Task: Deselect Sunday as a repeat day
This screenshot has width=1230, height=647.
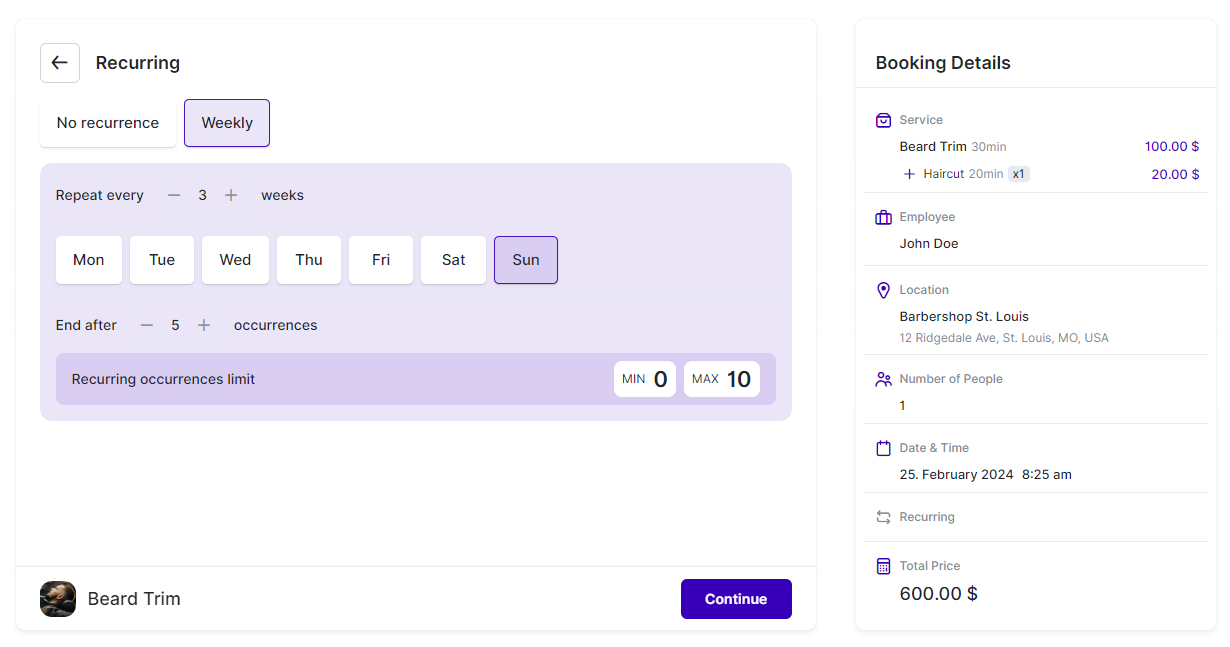Action: 526,260
